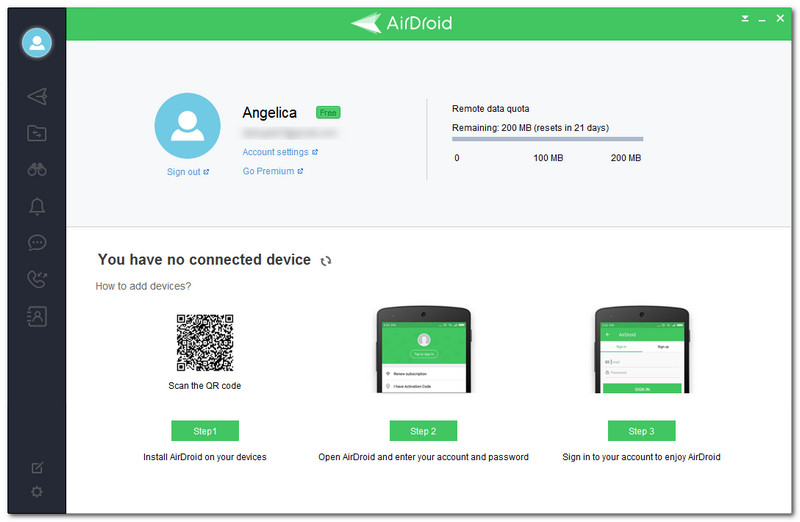The image size is (800, 522).
Task: Click the Step 2 phone screenshot
Action: tap(423, 350)
